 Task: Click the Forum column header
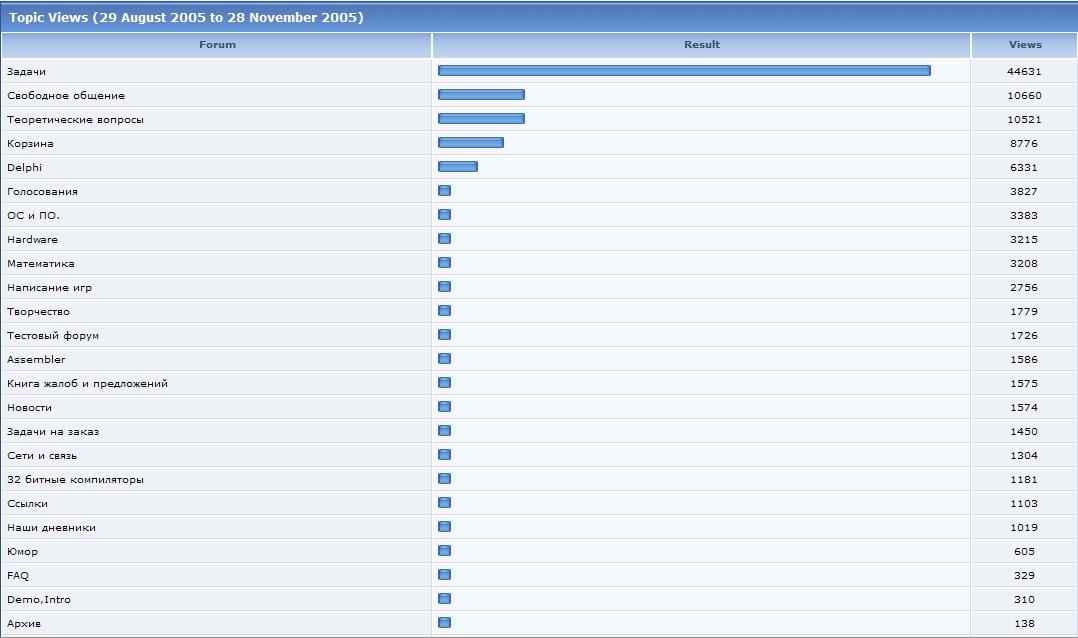[217, 45]
